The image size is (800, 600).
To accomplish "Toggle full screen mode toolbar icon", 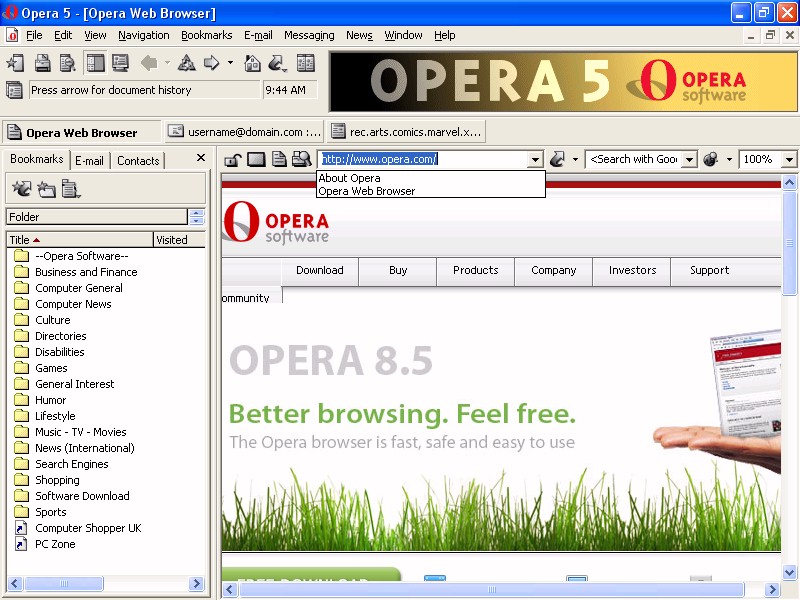I will pos(120,63).
